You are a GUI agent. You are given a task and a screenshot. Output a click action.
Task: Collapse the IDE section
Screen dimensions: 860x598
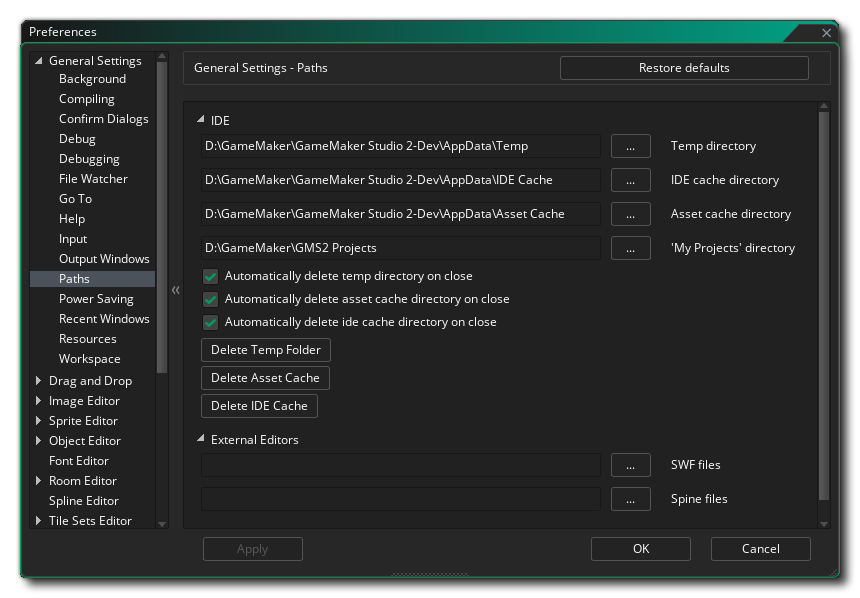pos(201,119)
